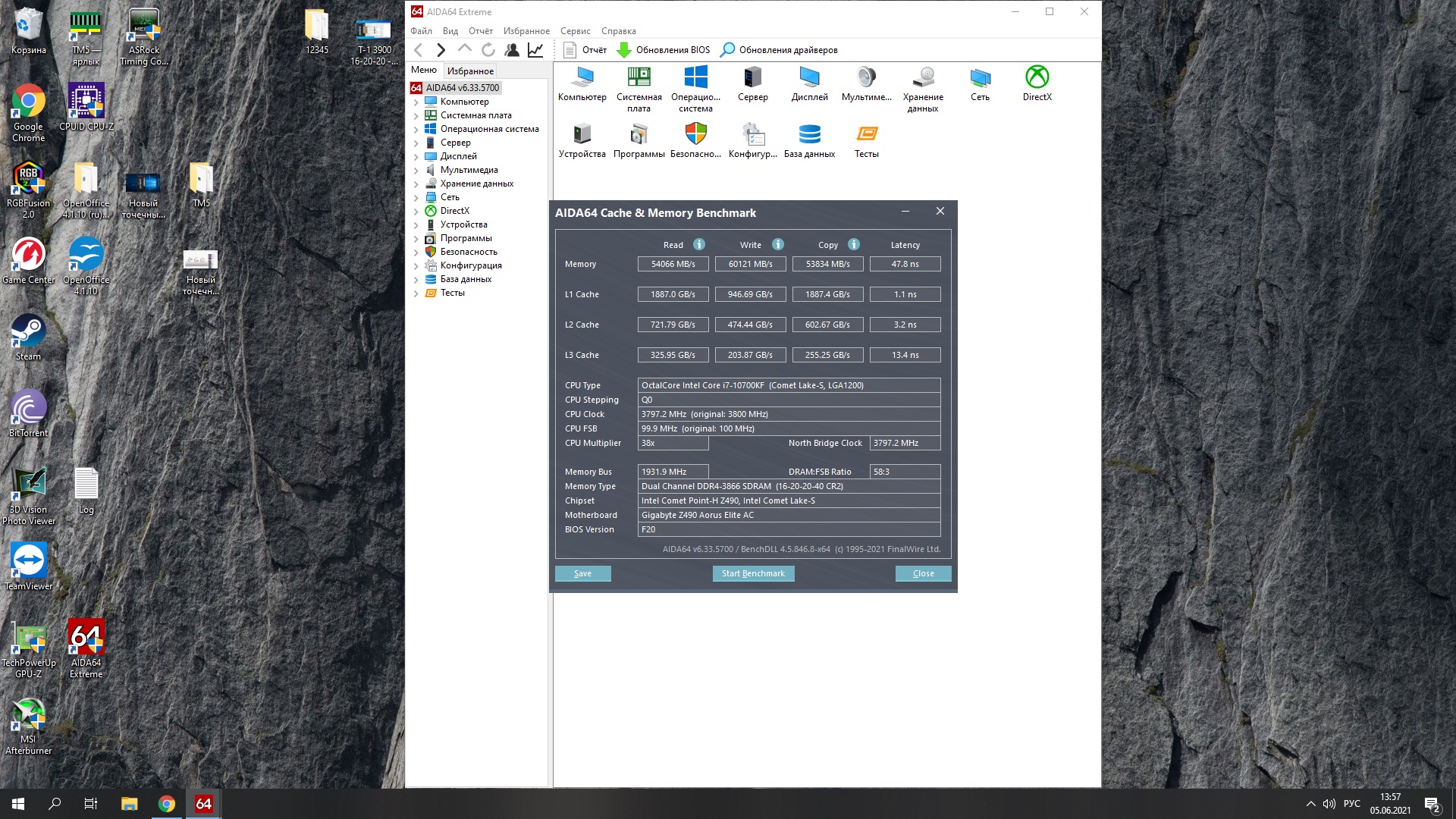The image size is (1456, 819).
Task: Open the Тесты benchmark icon
Action: [866, 134]
